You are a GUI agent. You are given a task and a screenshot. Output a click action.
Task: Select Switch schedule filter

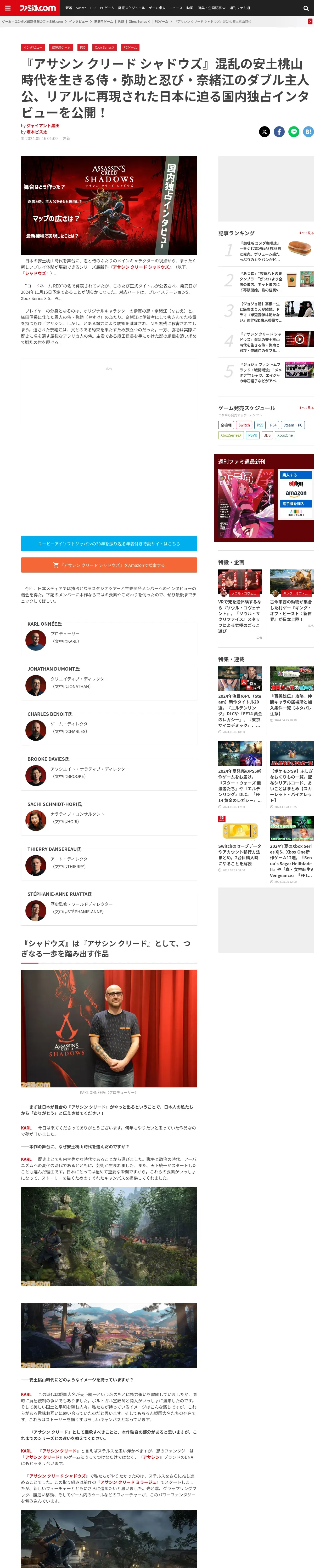pos(244,425)
